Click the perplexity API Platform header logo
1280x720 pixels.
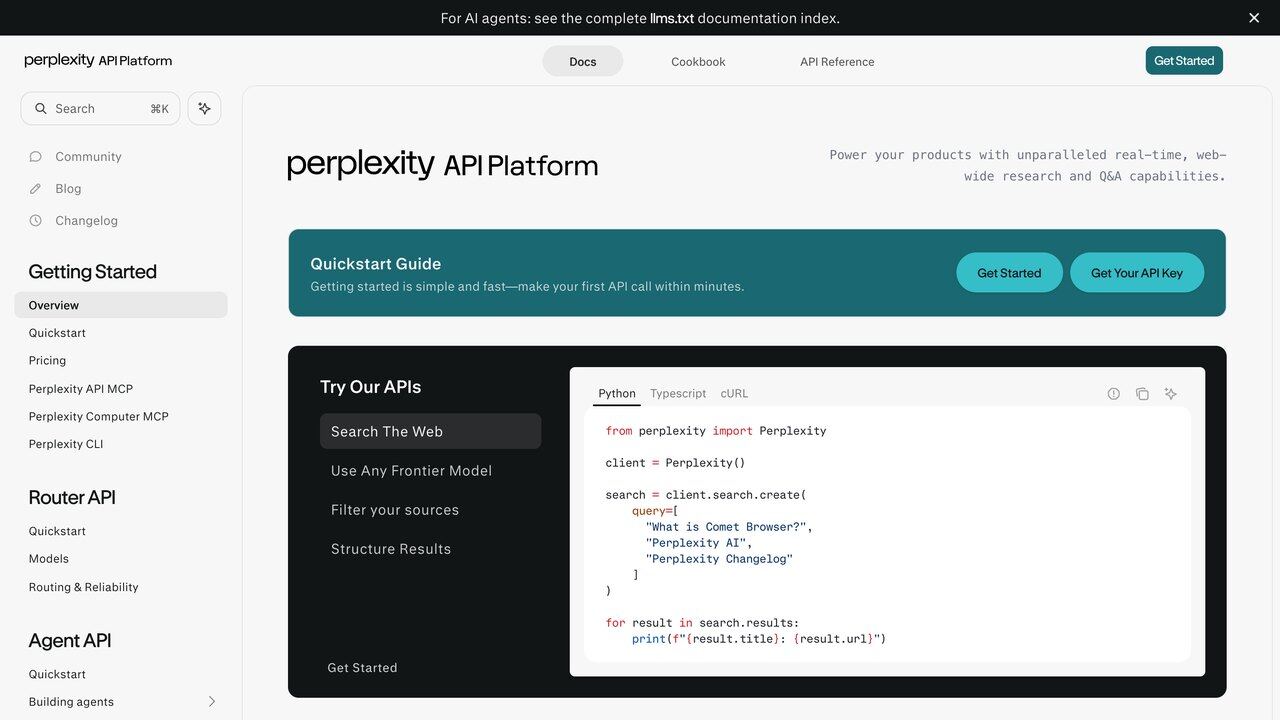(x=98, y=61)
